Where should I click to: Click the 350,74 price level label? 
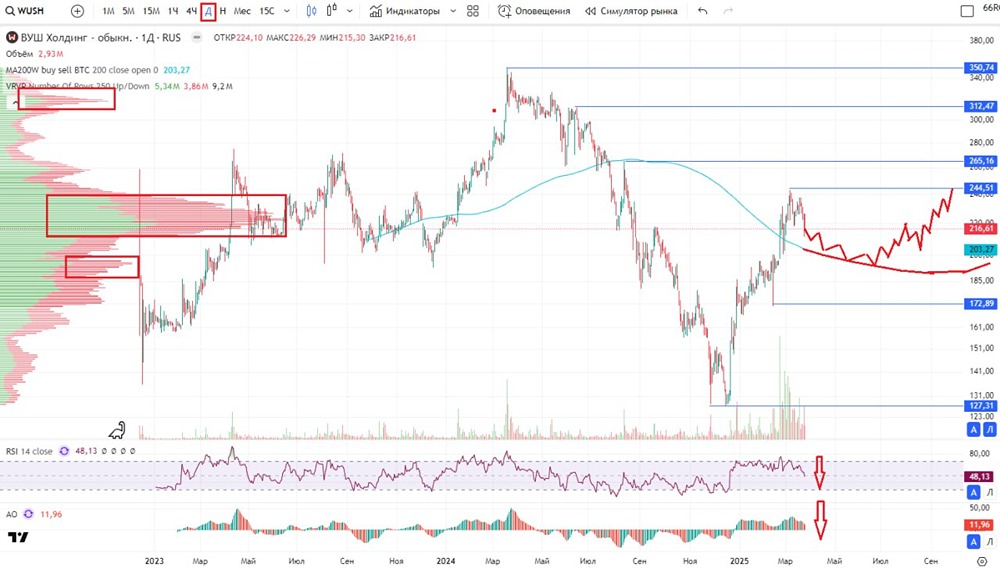[x=980, y=68]
